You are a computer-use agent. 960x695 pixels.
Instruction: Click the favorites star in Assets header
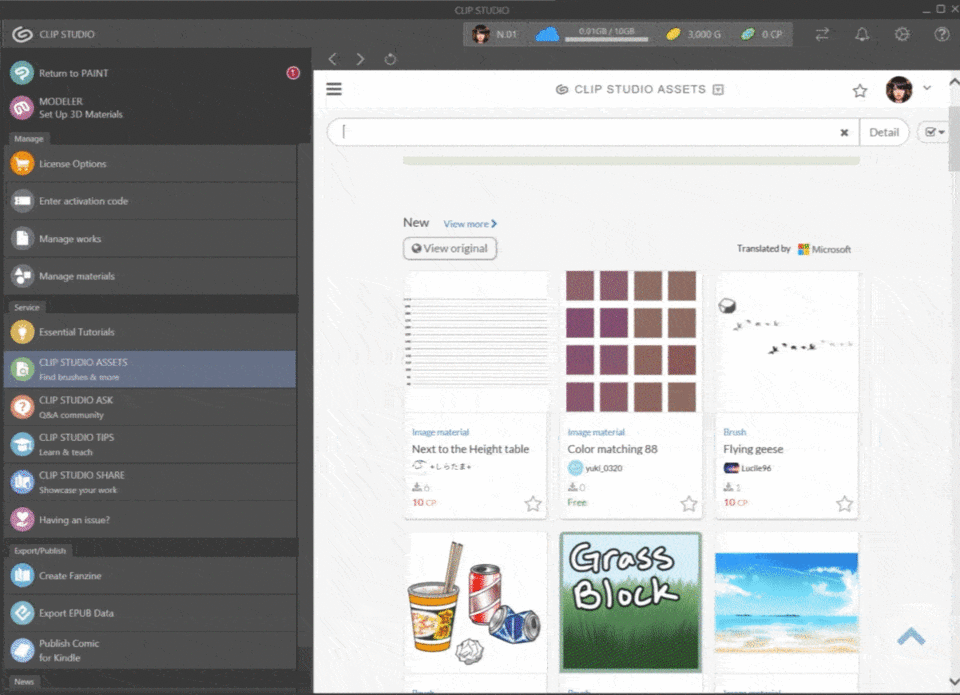(x=860, y=91)
